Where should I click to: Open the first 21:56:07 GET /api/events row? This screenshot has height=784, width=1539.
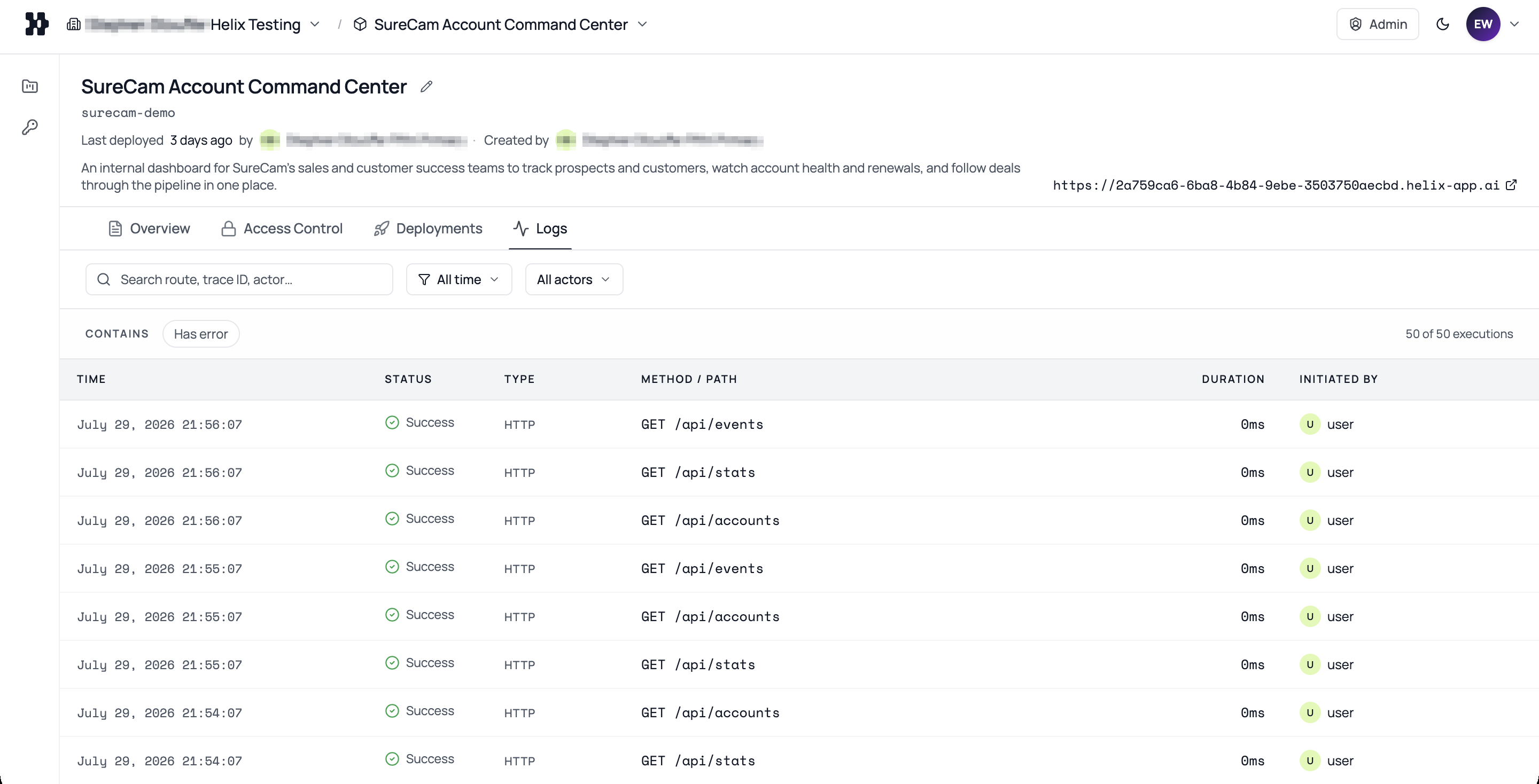[x=799, y=425]
